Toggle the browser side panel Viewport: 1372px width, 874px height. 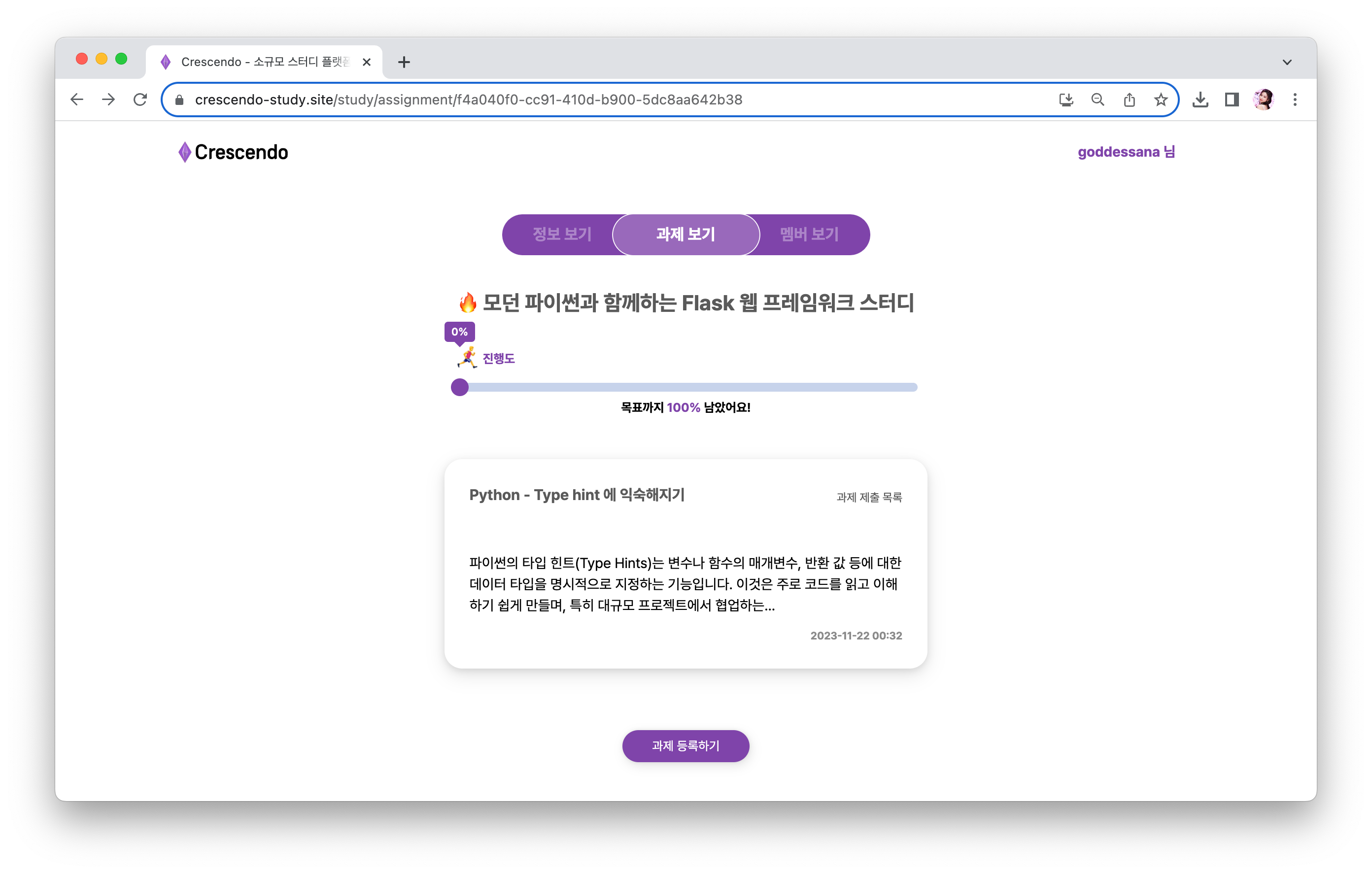pyautogui.click(x=1232, y=100)
